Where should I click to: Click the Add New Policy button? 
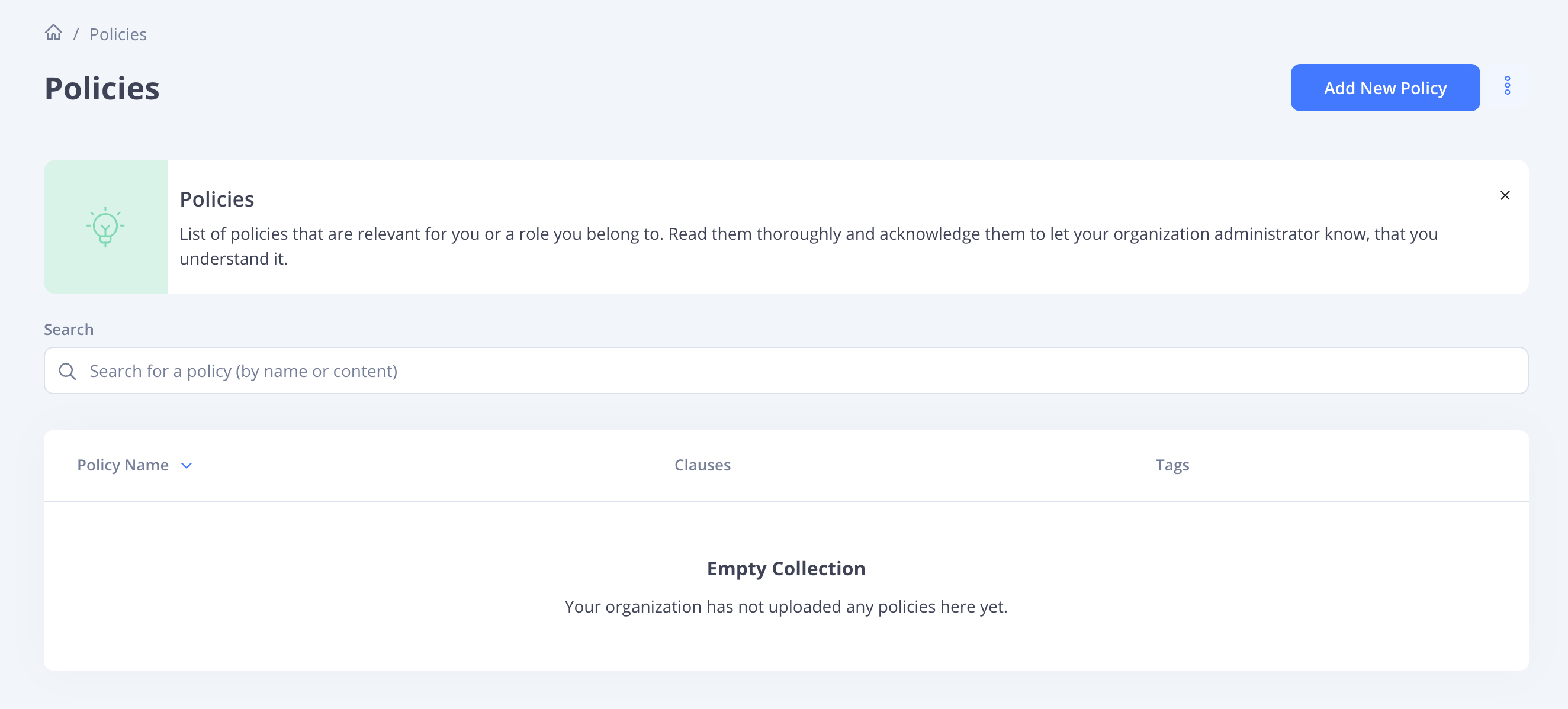pyautogui.click(x=1385, y=88)
